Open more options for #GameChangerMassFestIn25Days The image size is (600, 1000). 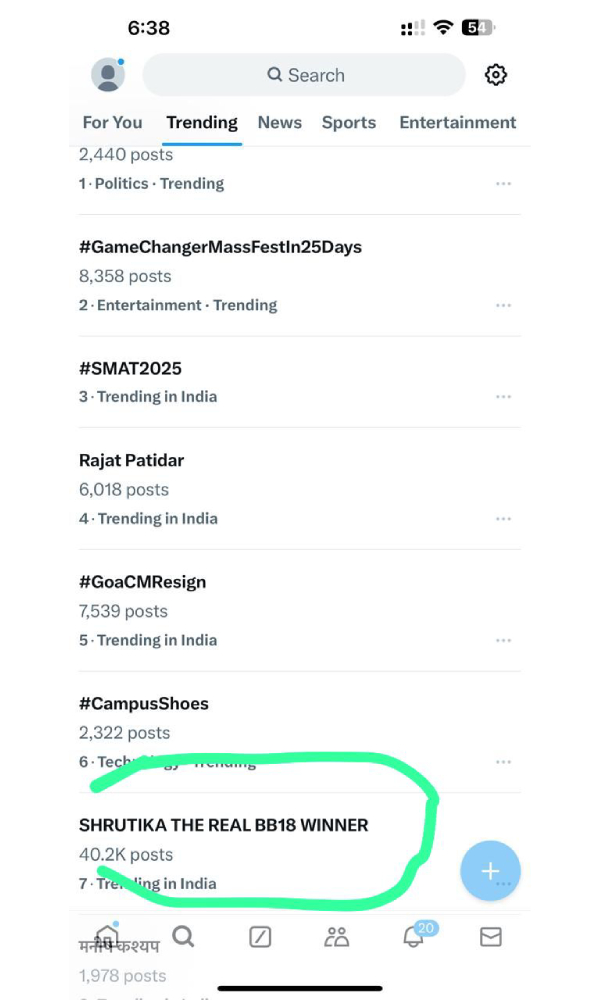(503, 306)
